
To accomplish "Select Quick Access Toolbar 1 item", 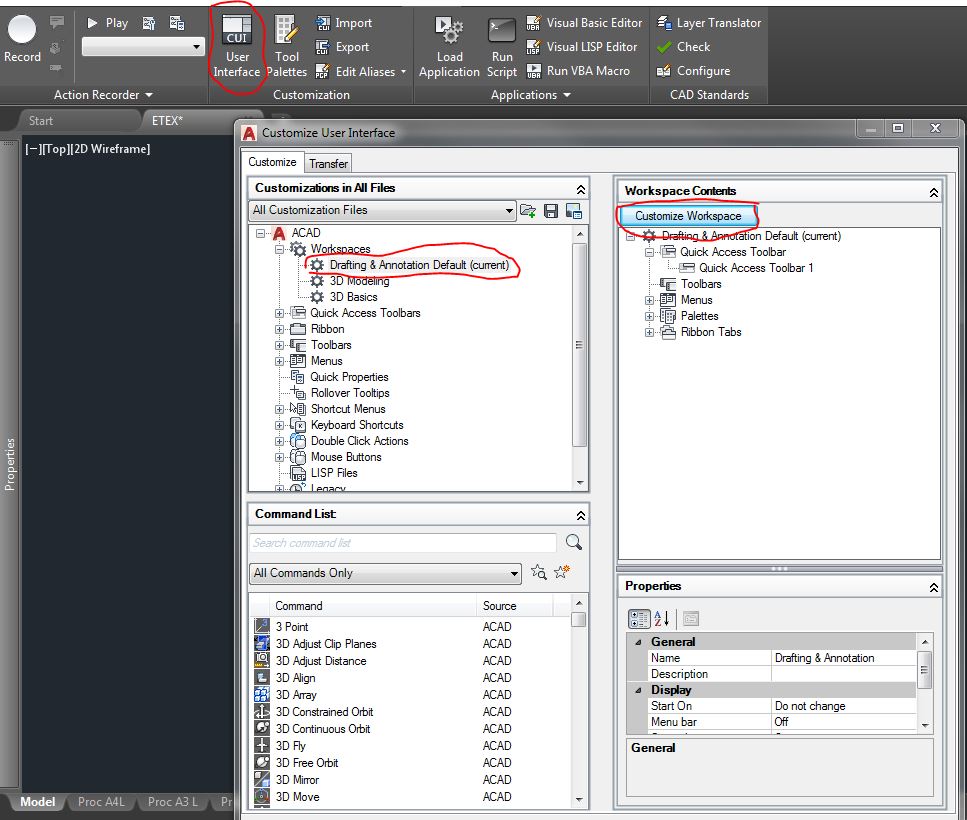I will click(x=755, y=268).
